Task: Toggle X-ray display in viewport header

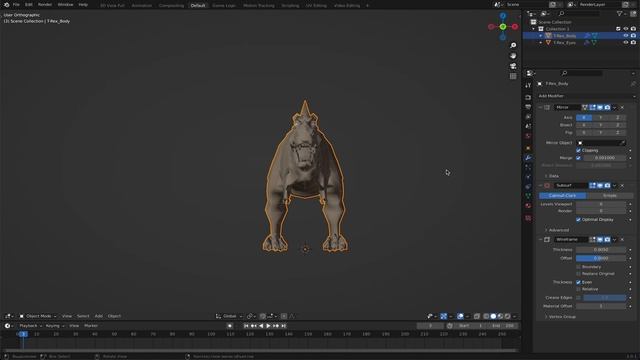Action: (x=476, y=316)
